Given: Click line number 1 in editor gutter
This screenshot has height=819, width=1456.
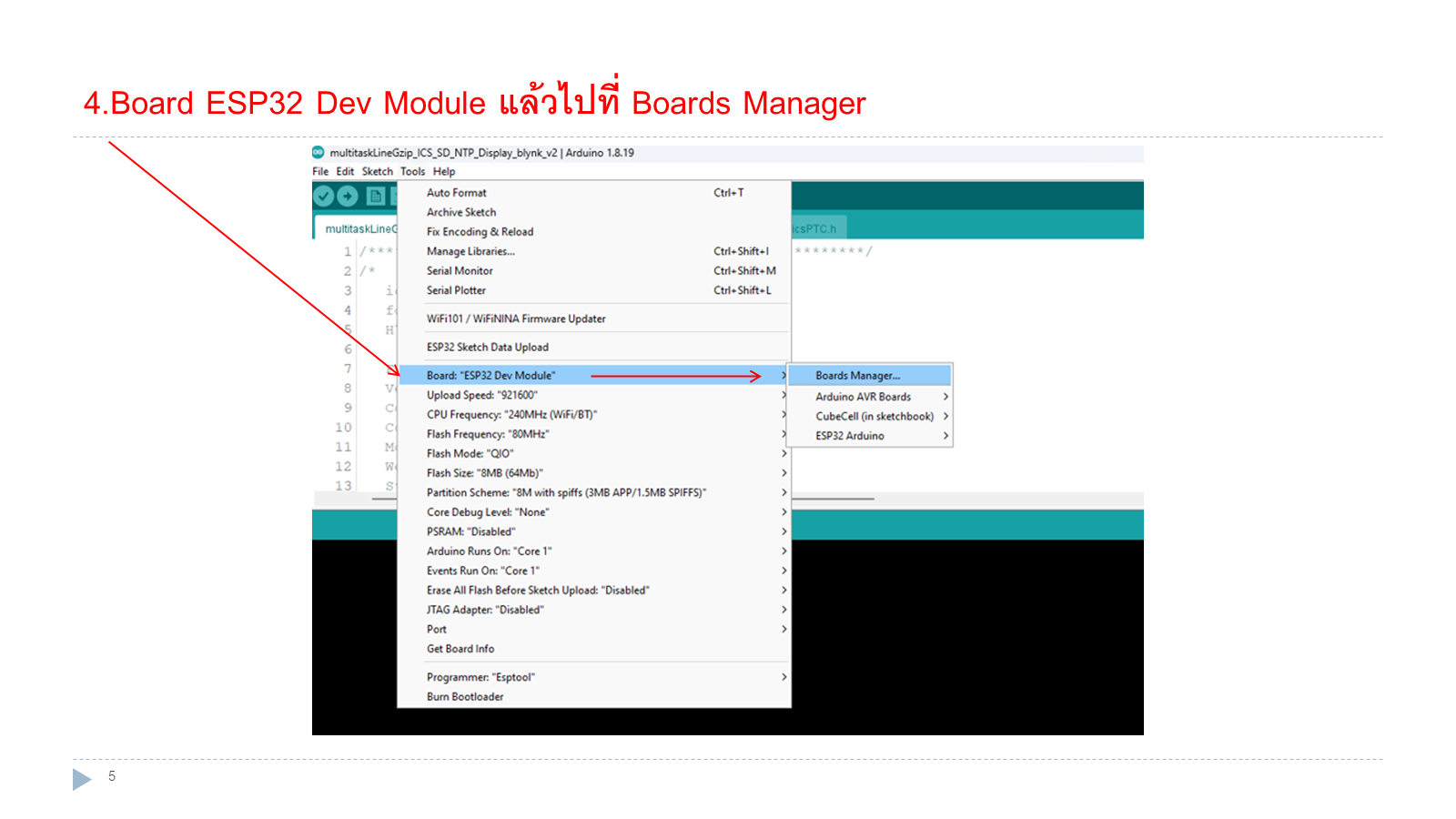Looking at the screenshot, I should (348, 252).
